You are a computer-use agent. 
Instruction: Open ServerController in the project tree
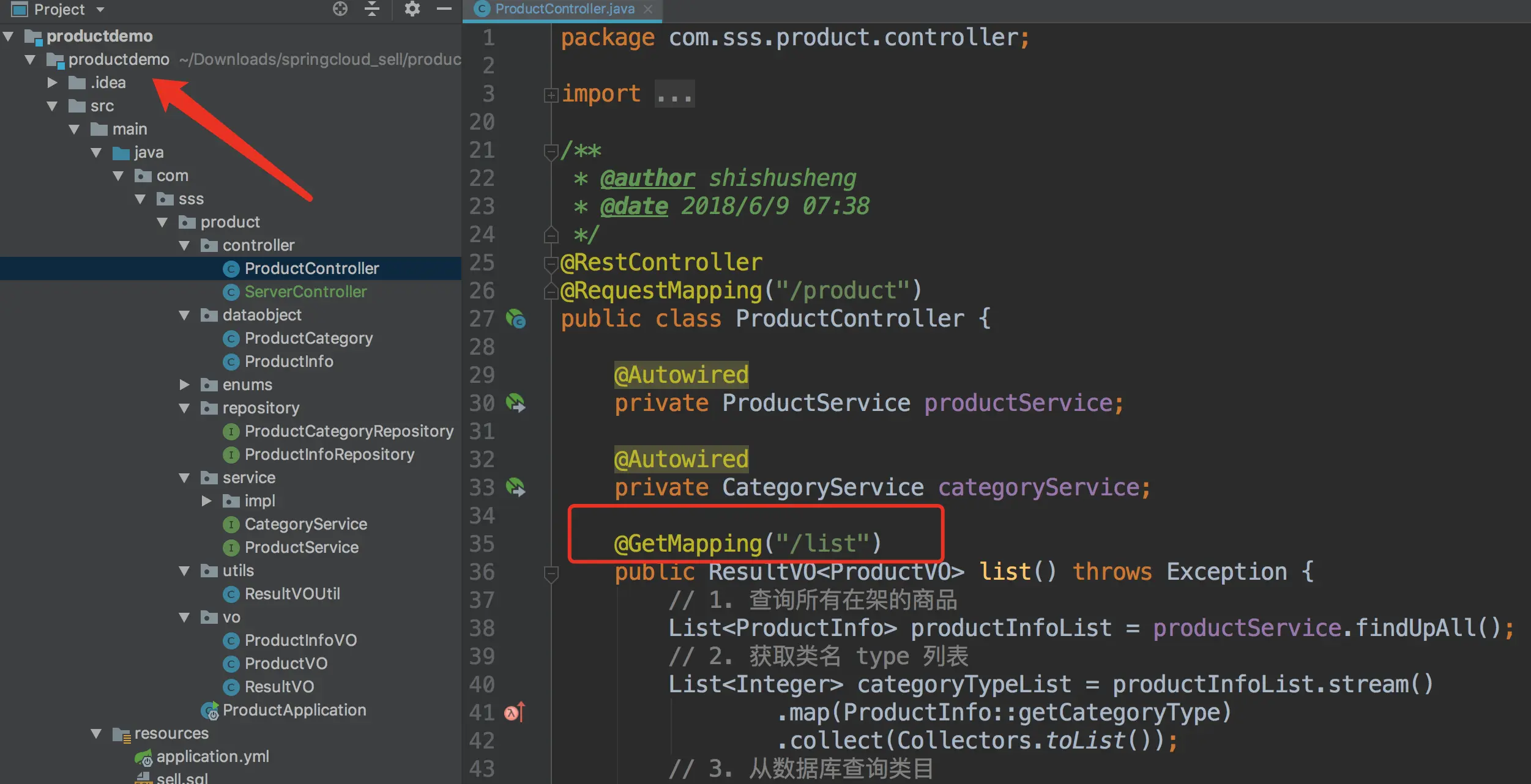(x=305, y=292)
